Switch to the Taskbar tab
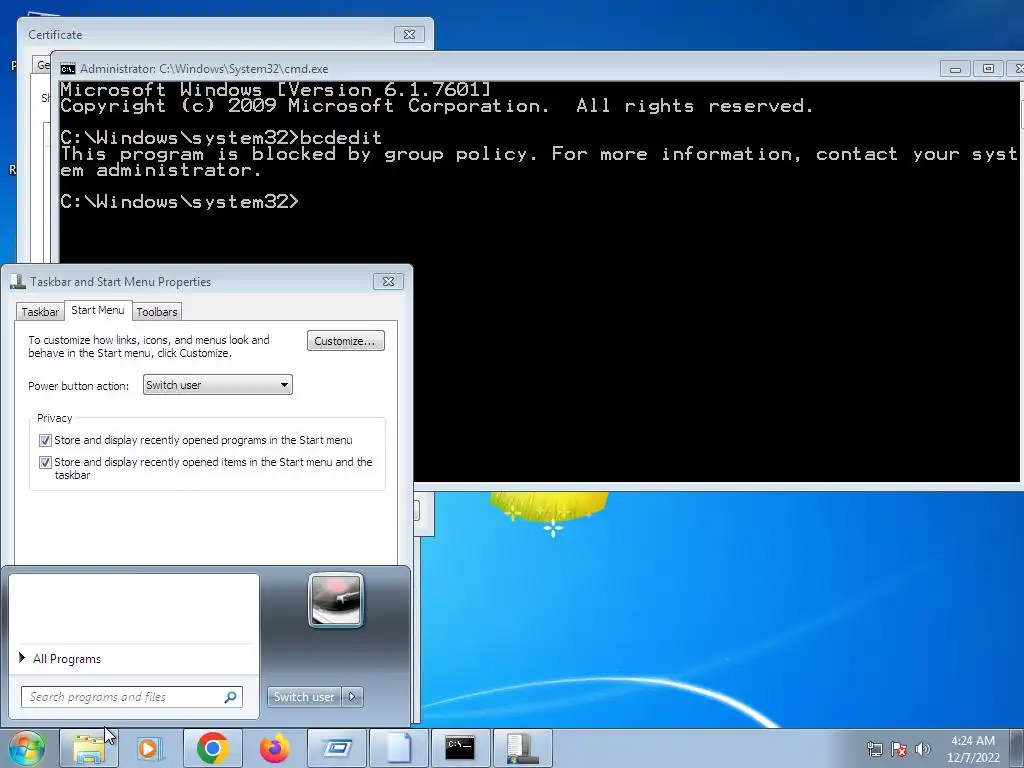This screenshot has height=768, width=1024. pos(40,312)
